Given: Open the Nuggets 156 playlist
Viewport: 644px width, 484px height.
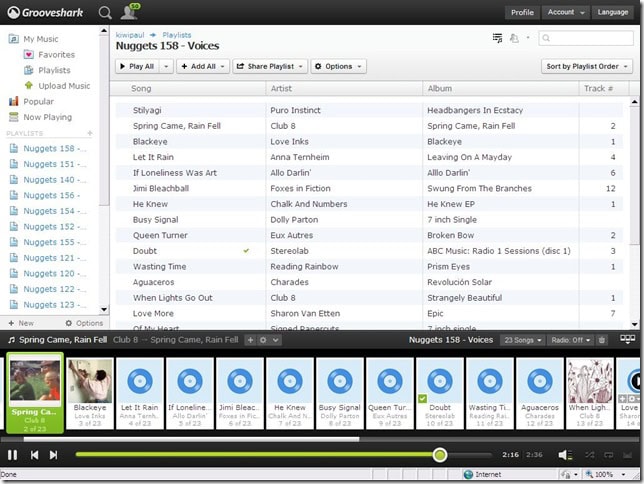Looking at the screenshot, I should click(x=45, y=195).
